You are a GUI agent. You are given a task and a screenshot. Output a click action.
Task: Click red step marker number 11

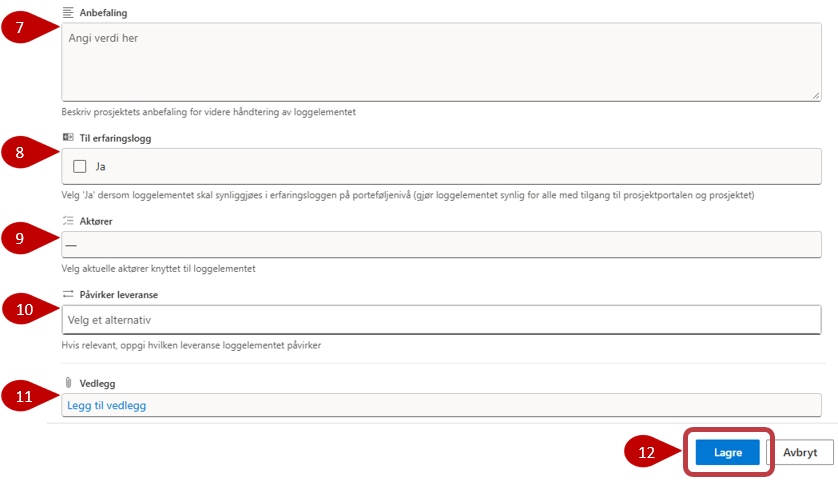click(x=24, y=397)
